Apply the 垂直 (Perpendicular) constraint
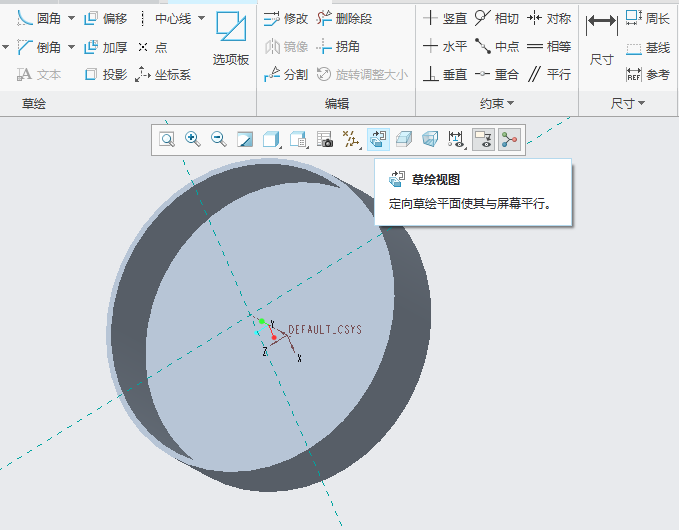Viewport: 679px width, 530px height. [x=445, y=74]
